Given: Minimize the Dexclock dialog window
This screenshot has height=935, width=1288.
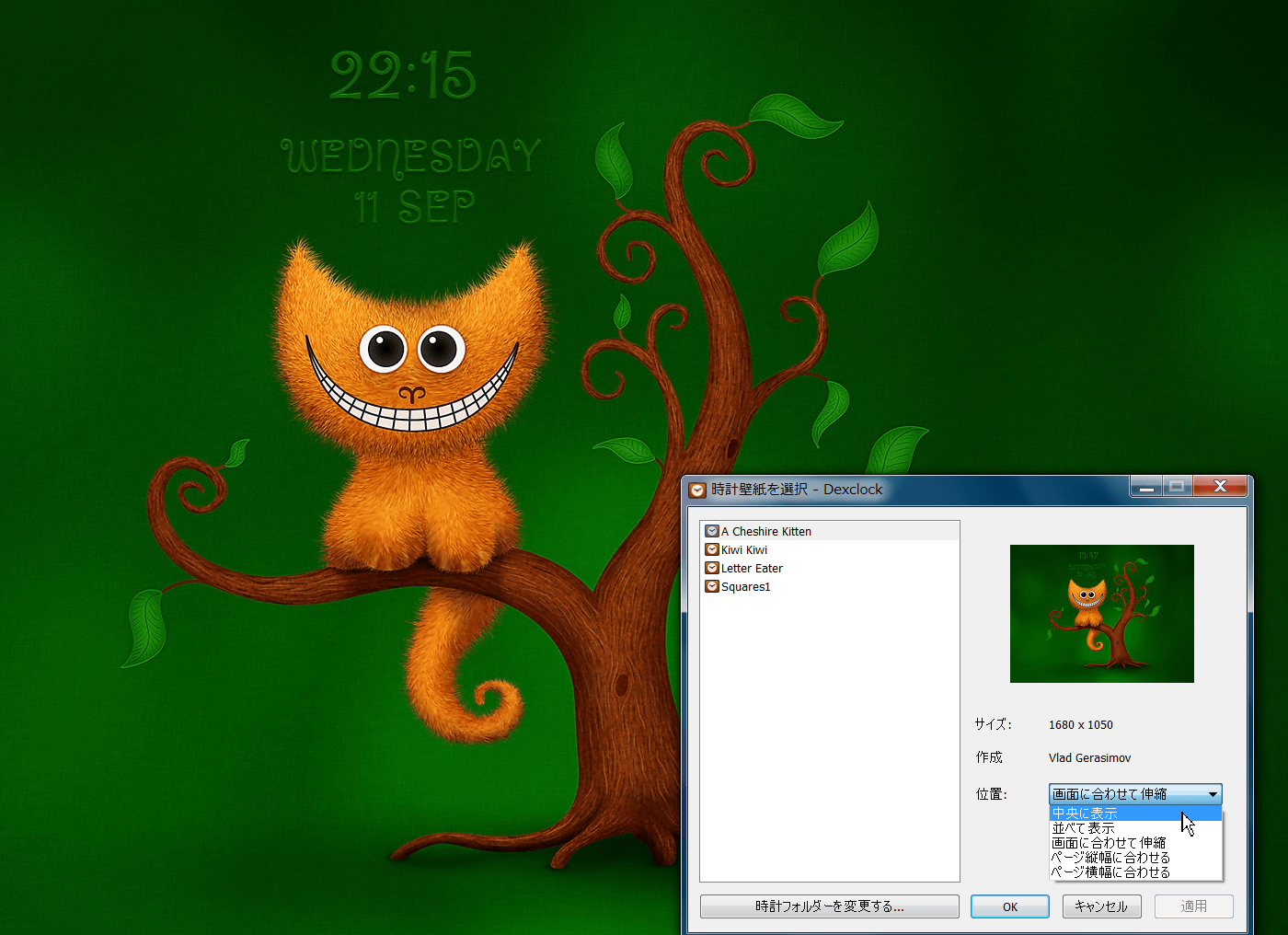Looking at the screenshot, I should tap(1146, 487).
